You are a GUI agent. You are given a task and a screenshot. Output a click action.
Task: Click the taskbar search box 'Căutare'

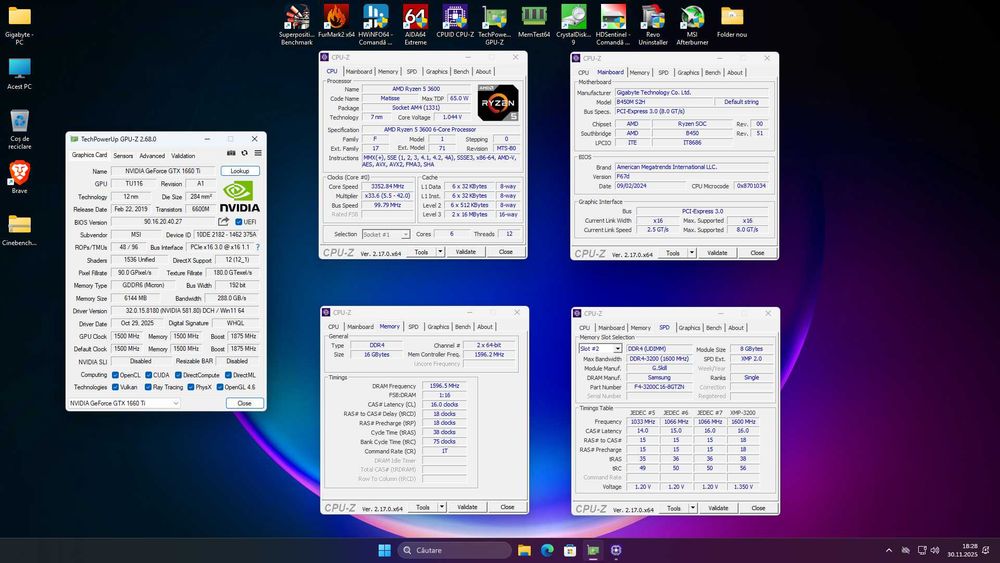pos(454,550)
